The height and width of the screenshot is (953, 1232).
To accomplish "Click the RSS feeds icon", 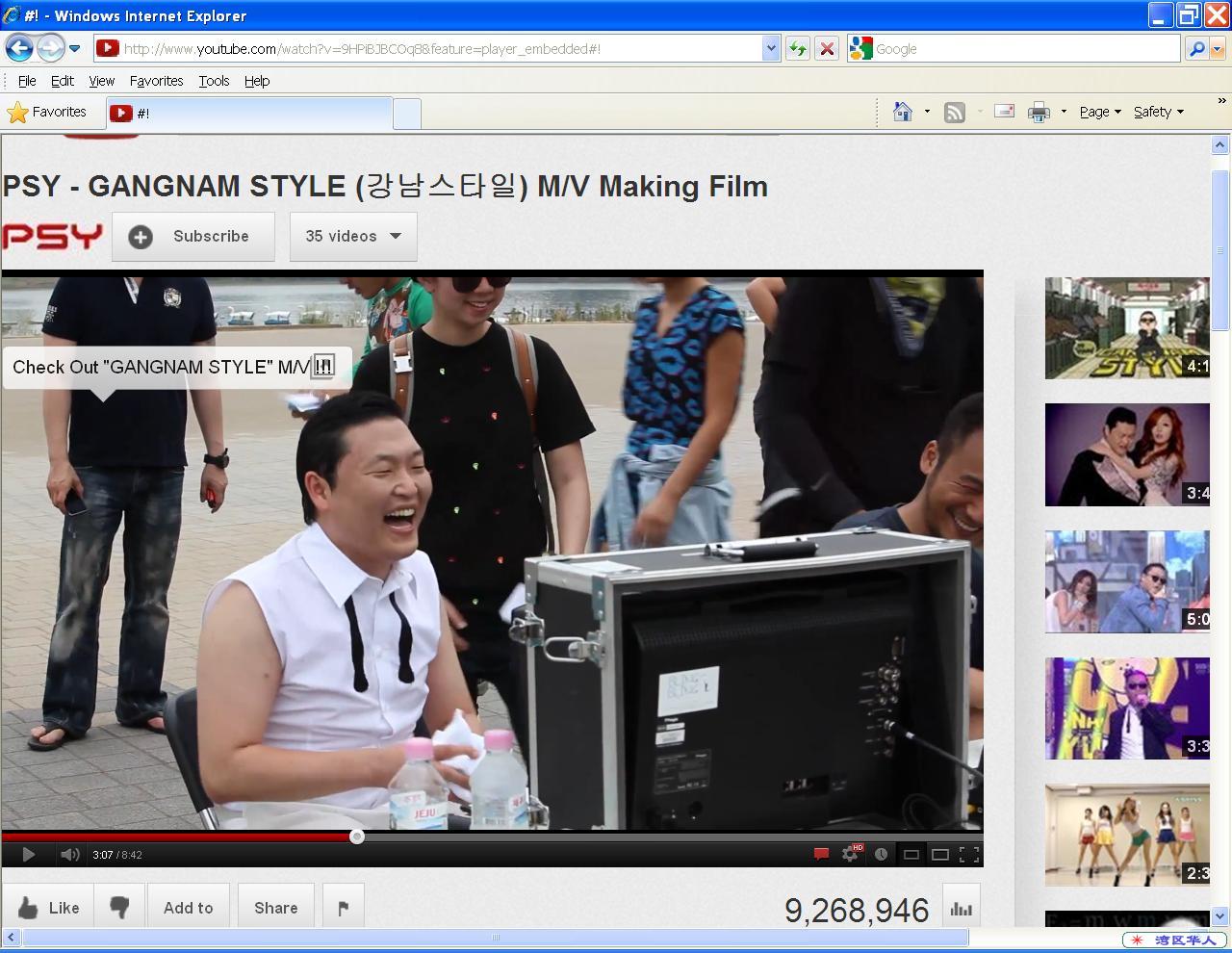I will pyautogui.click(x=955, y=112).
